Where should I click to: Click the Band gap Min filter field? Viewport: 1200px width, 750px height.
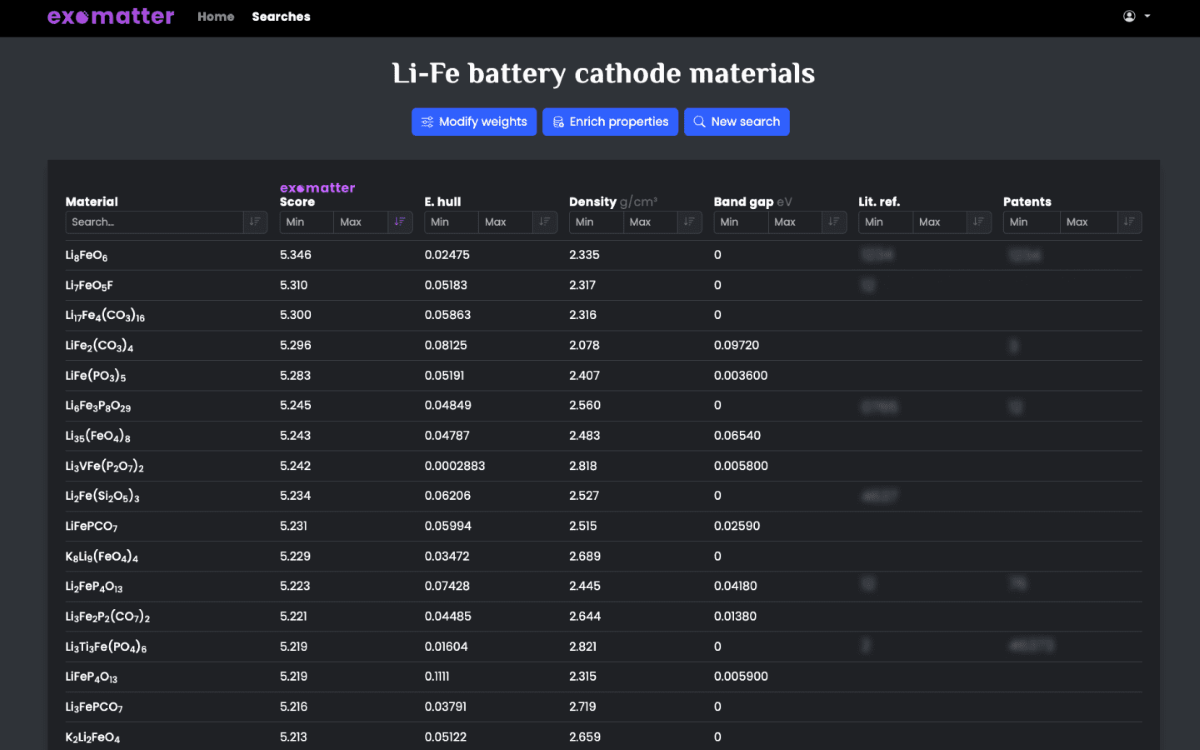tap(740, 222)
